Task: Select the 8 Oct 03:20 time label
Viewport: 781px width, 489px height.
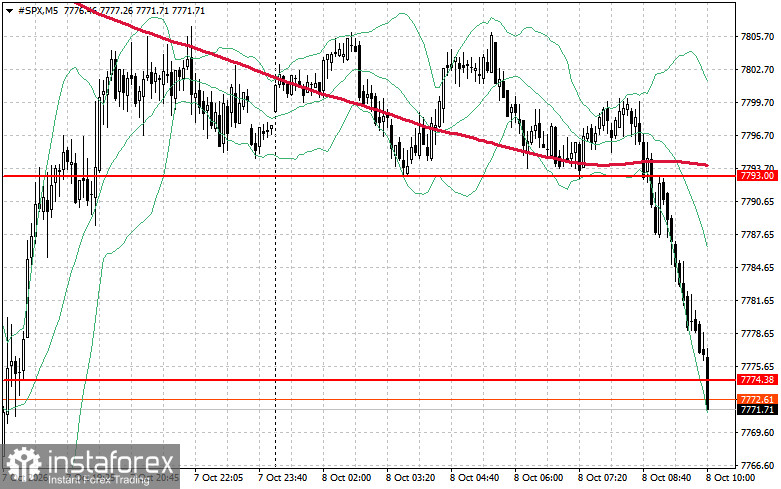Action: tap(410, 478)
